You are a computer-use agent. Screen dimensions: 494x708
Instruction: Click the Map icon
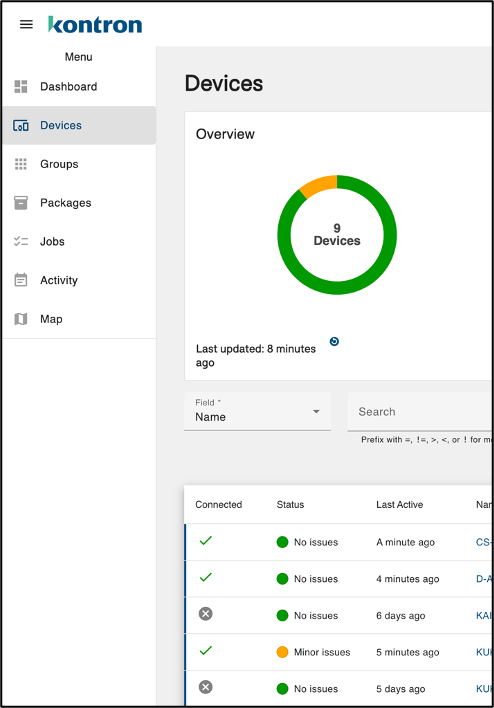(21, 319)
